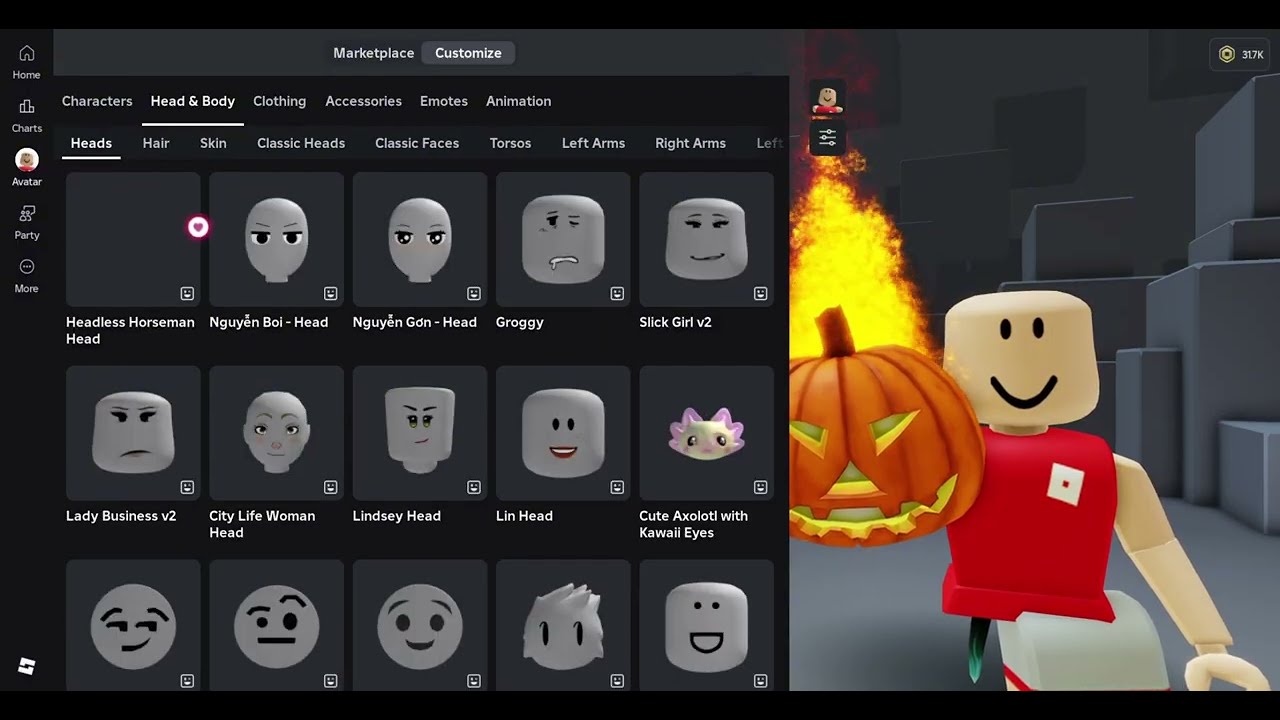Screen dimensions: 1280x720
Task: Open the avatar settings sliders icon
Action: [x=827, y=138]
